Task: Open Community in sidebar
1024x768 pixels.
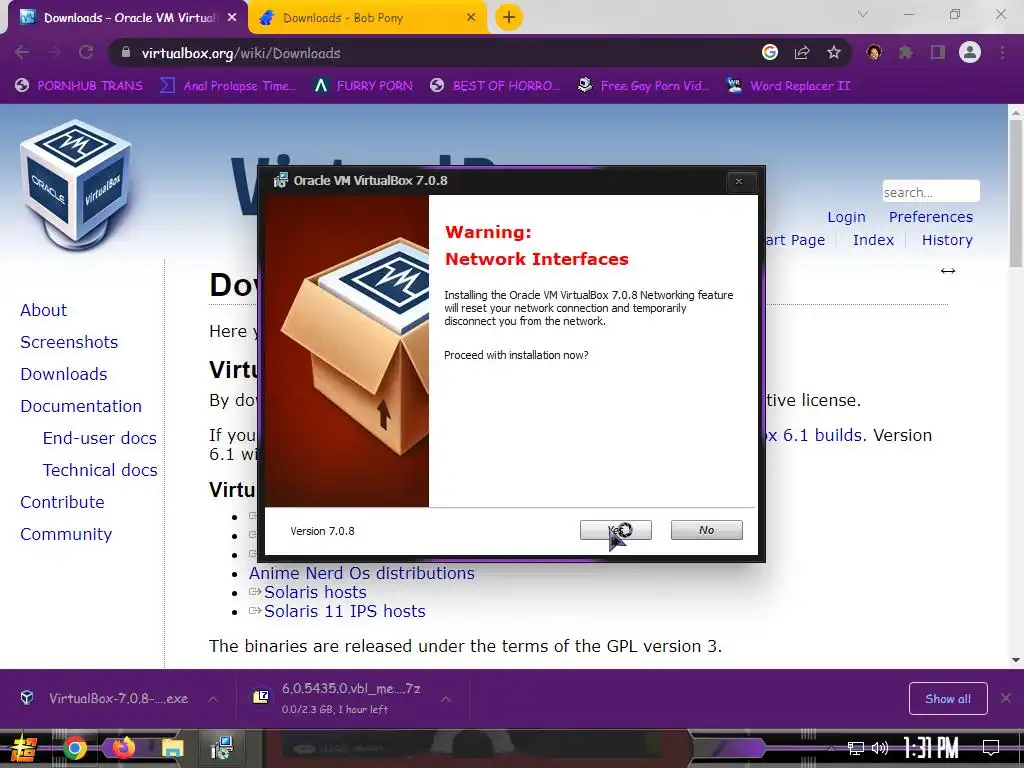Action: [66, 534]
